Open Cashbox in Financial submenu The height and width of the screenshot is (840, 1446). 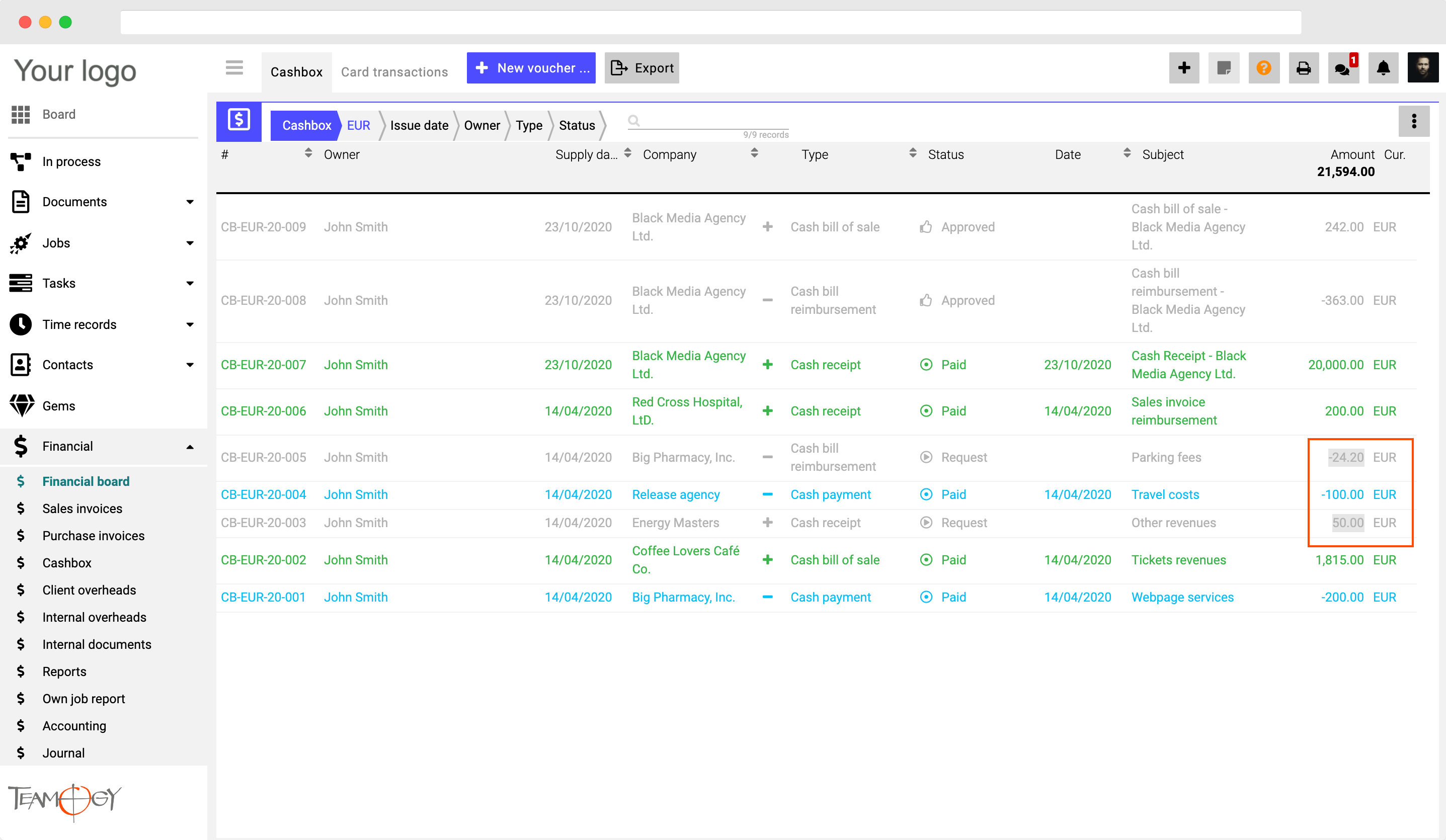coord(66,563)
